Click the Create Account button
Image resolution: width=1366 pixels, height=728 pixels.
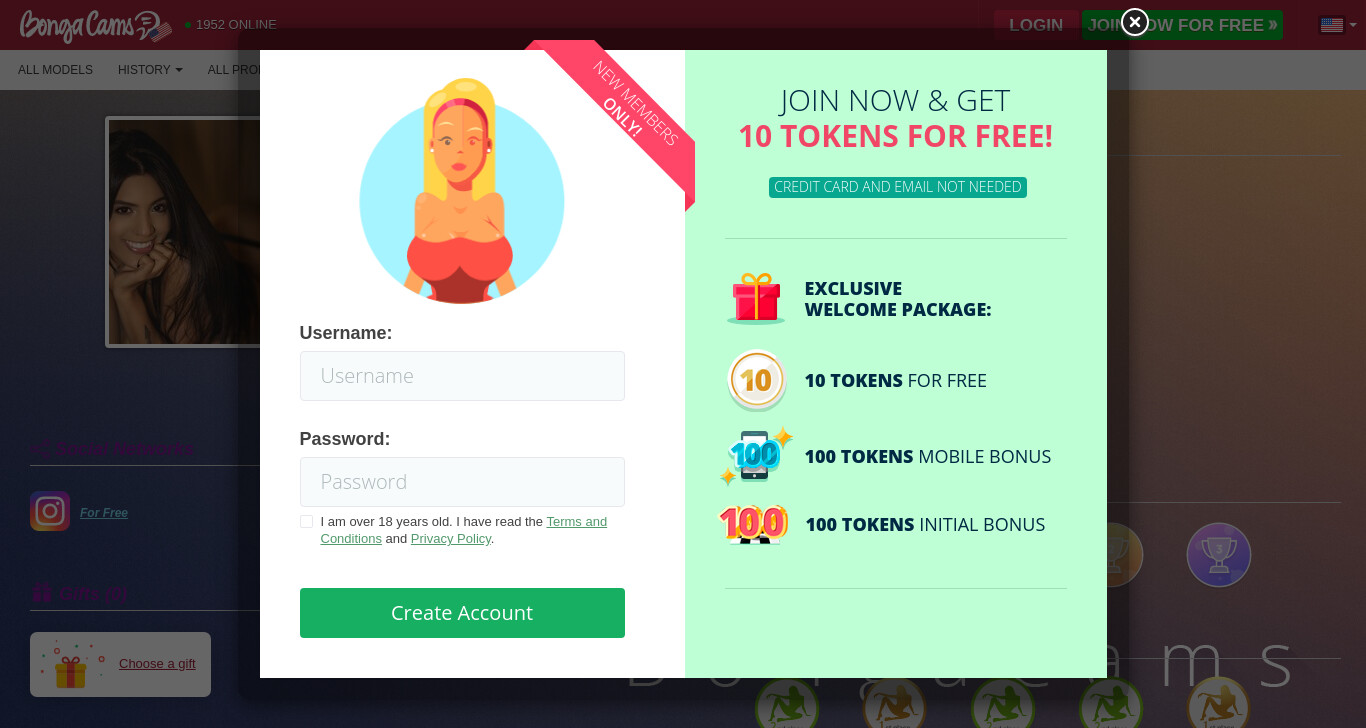point(462,613)
